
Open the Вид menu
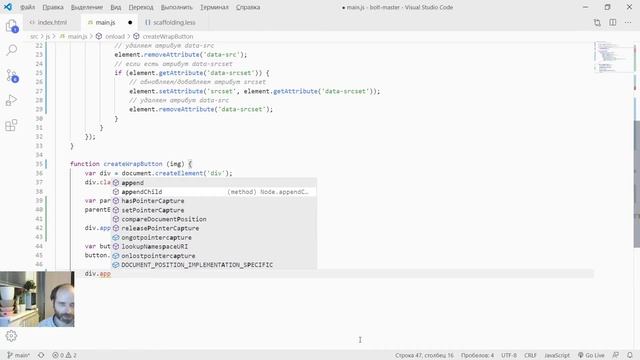[116, 7]
